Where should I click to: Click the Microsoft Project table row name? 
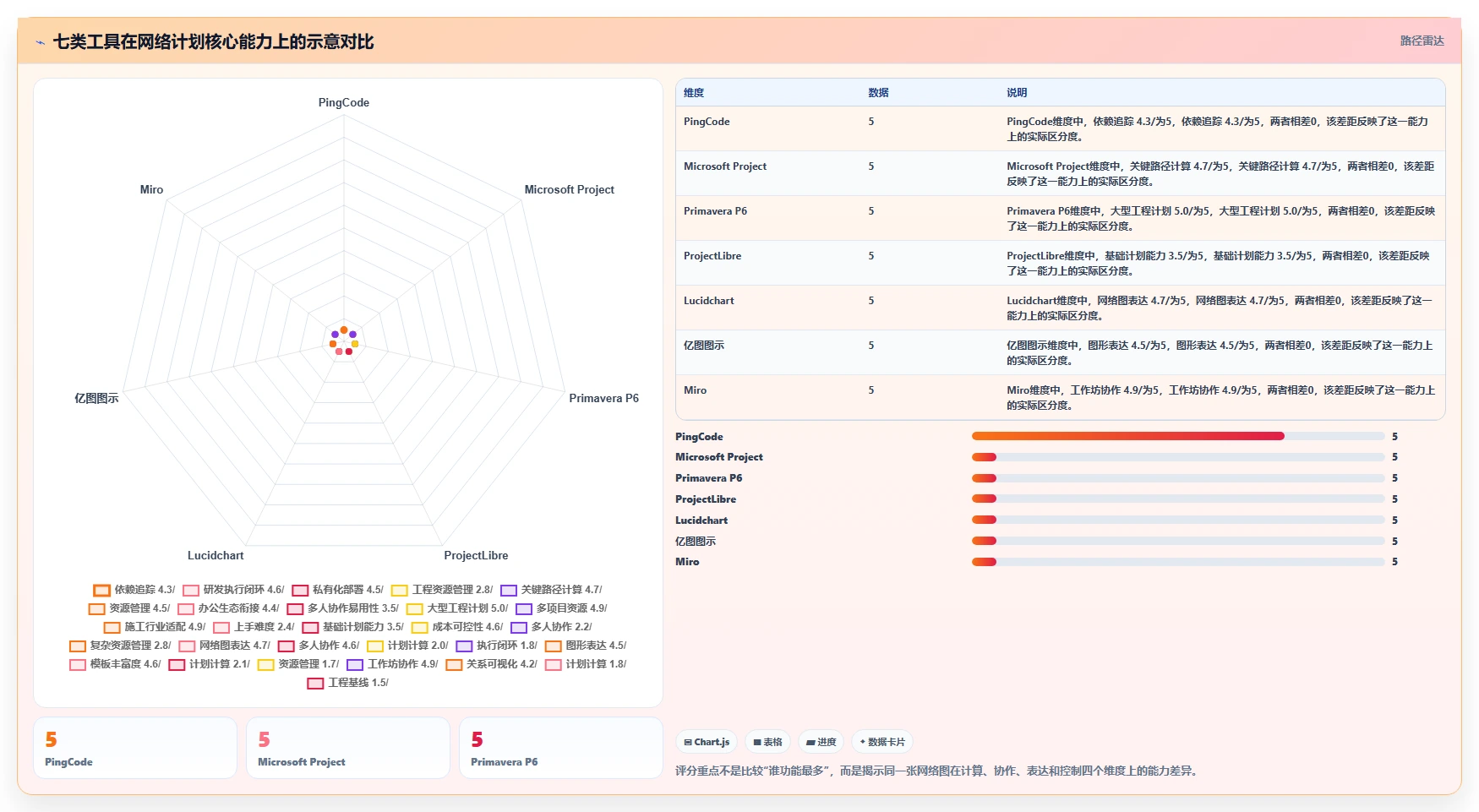click(x=725, y=166)
